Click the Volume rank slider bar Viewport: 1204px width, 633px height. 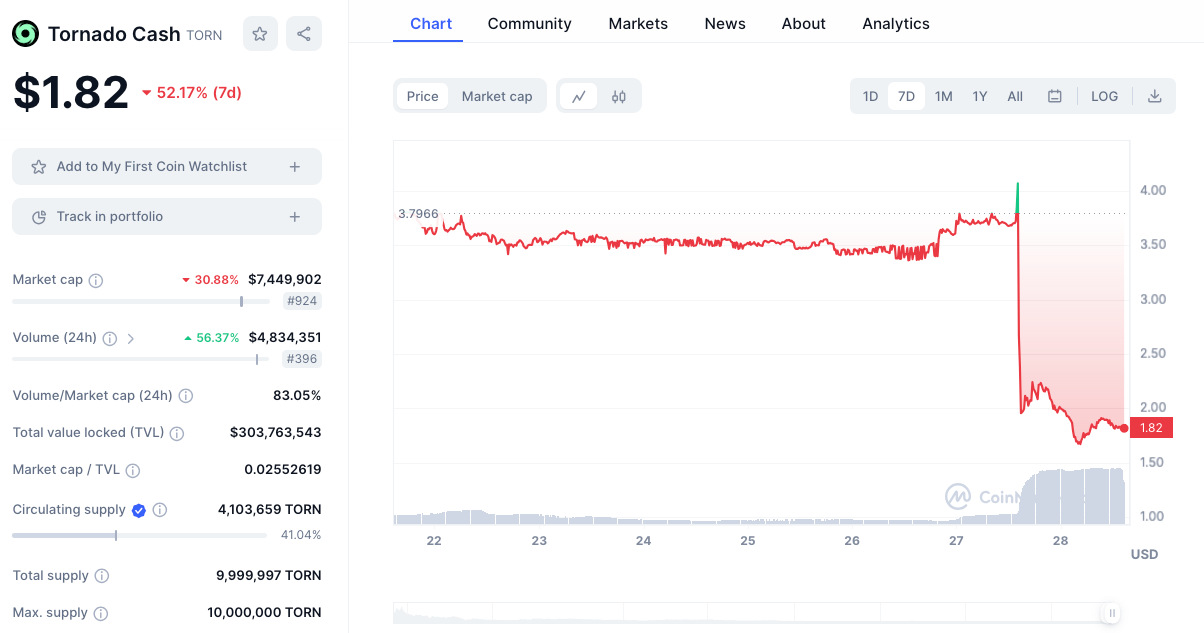[x=141, y=359]
